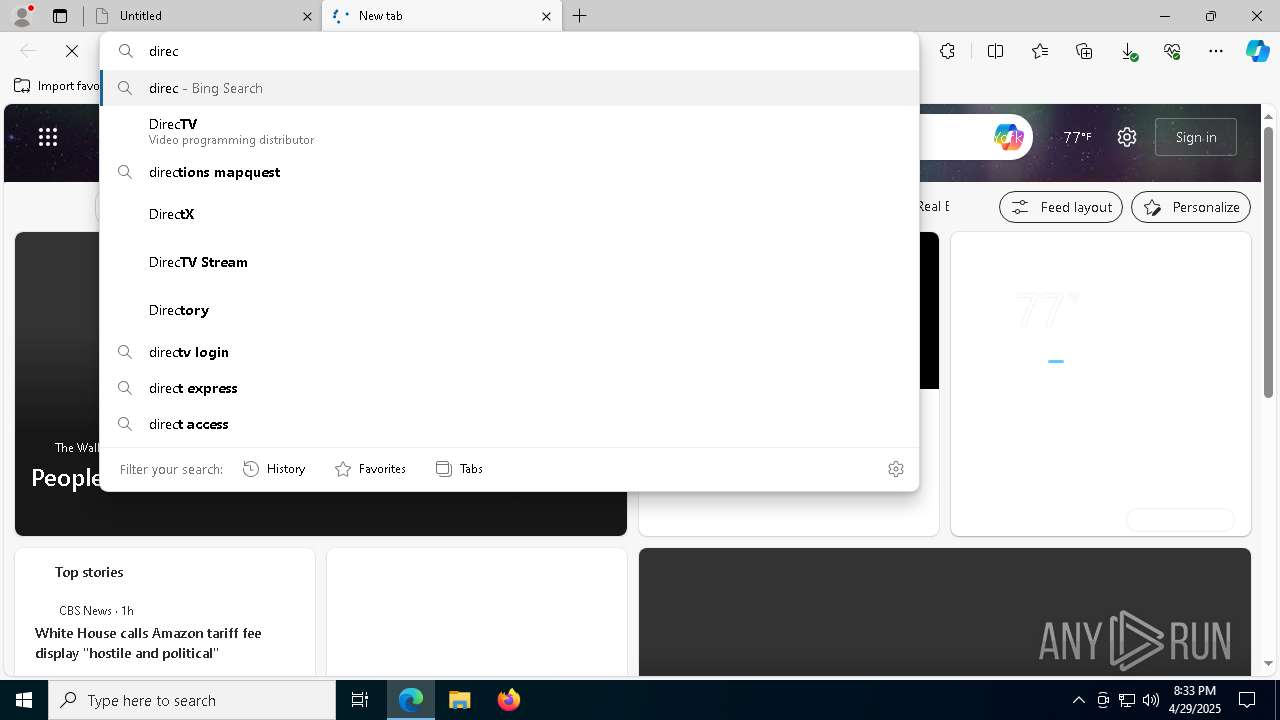Viewport: 1280px width, 720px height.
Task: Open Browser essentials icon
Action: tap(1172, 51)
